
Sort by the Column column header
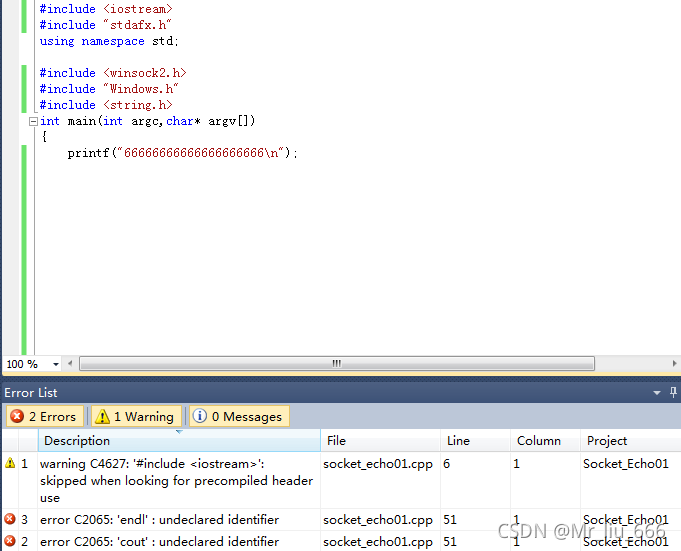pos(544,441)
